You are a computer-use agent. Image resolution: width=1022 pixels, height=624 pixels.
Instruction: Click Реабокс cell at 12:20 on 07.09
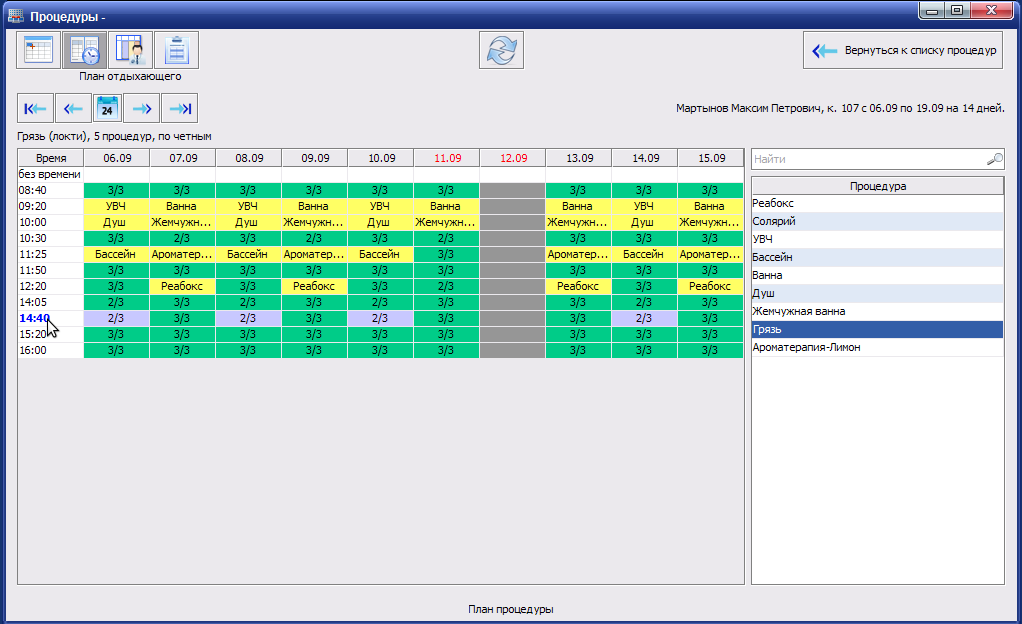click(x=182, y=286)
